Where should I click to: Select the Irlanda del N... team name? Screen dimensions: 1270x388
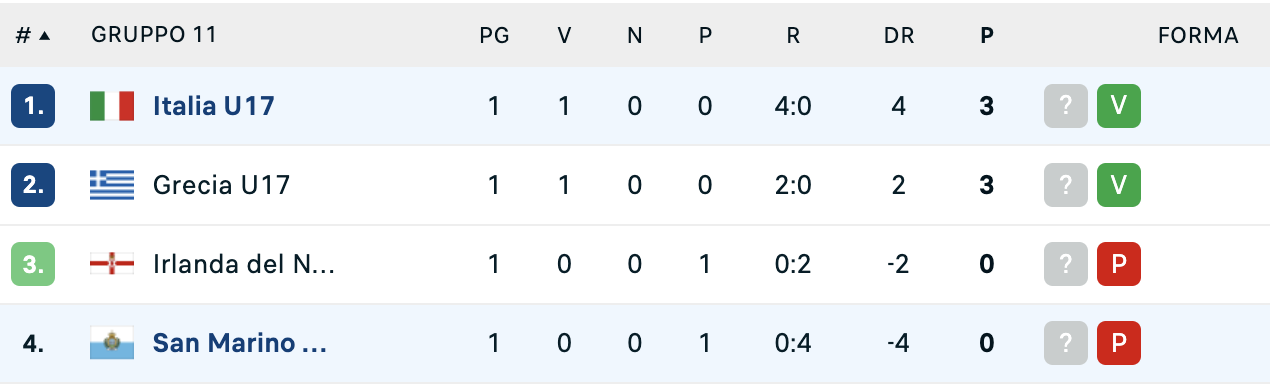point(243,265)
